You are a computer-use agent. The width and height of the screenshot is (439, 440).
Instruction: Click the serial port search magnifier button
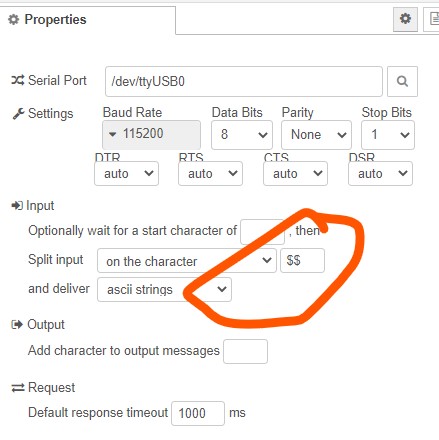(x=402, y=81)
